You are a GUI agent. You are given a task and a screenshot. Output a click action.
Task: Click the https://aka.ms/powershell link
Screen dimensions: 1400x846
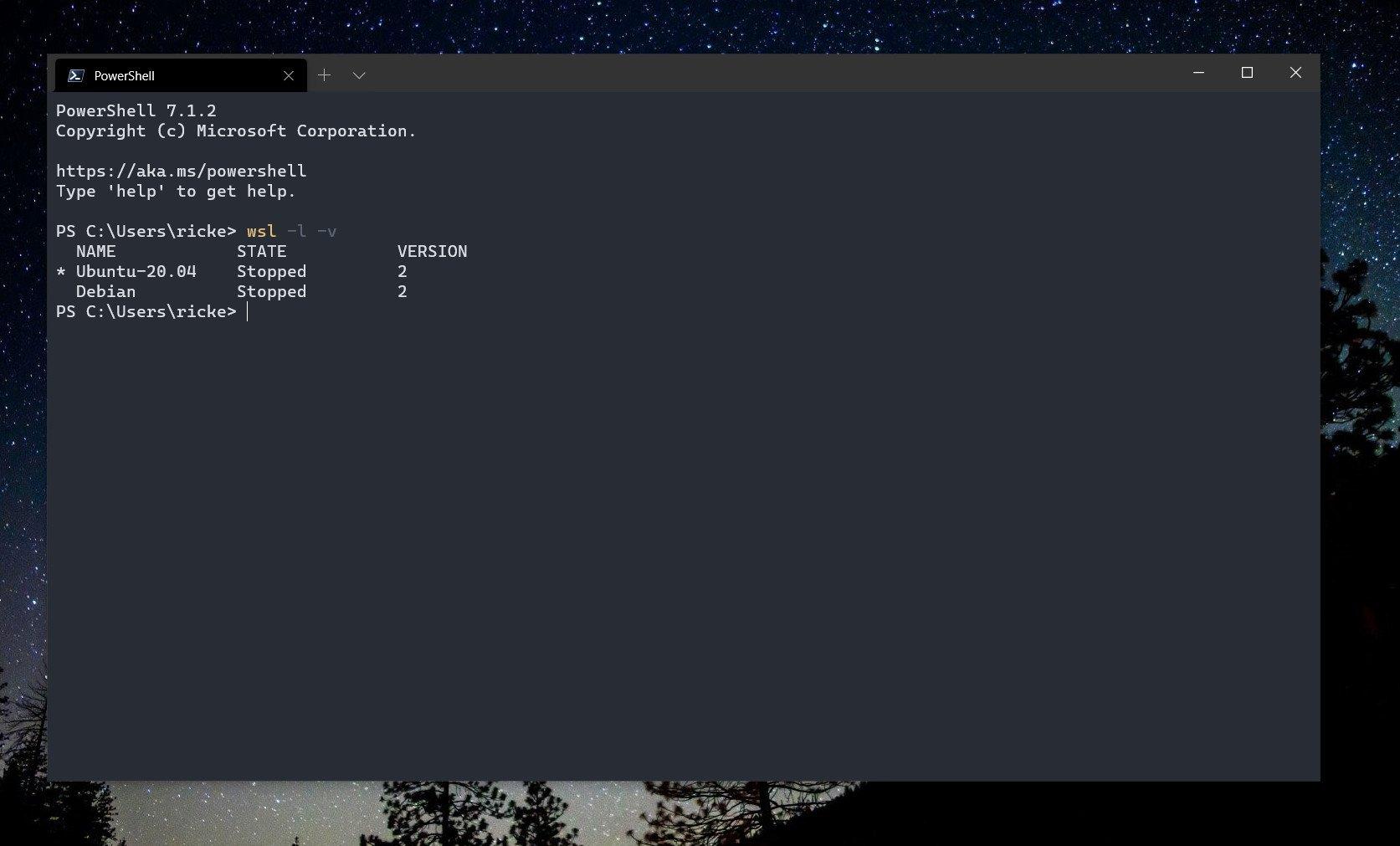pos(181,171)
